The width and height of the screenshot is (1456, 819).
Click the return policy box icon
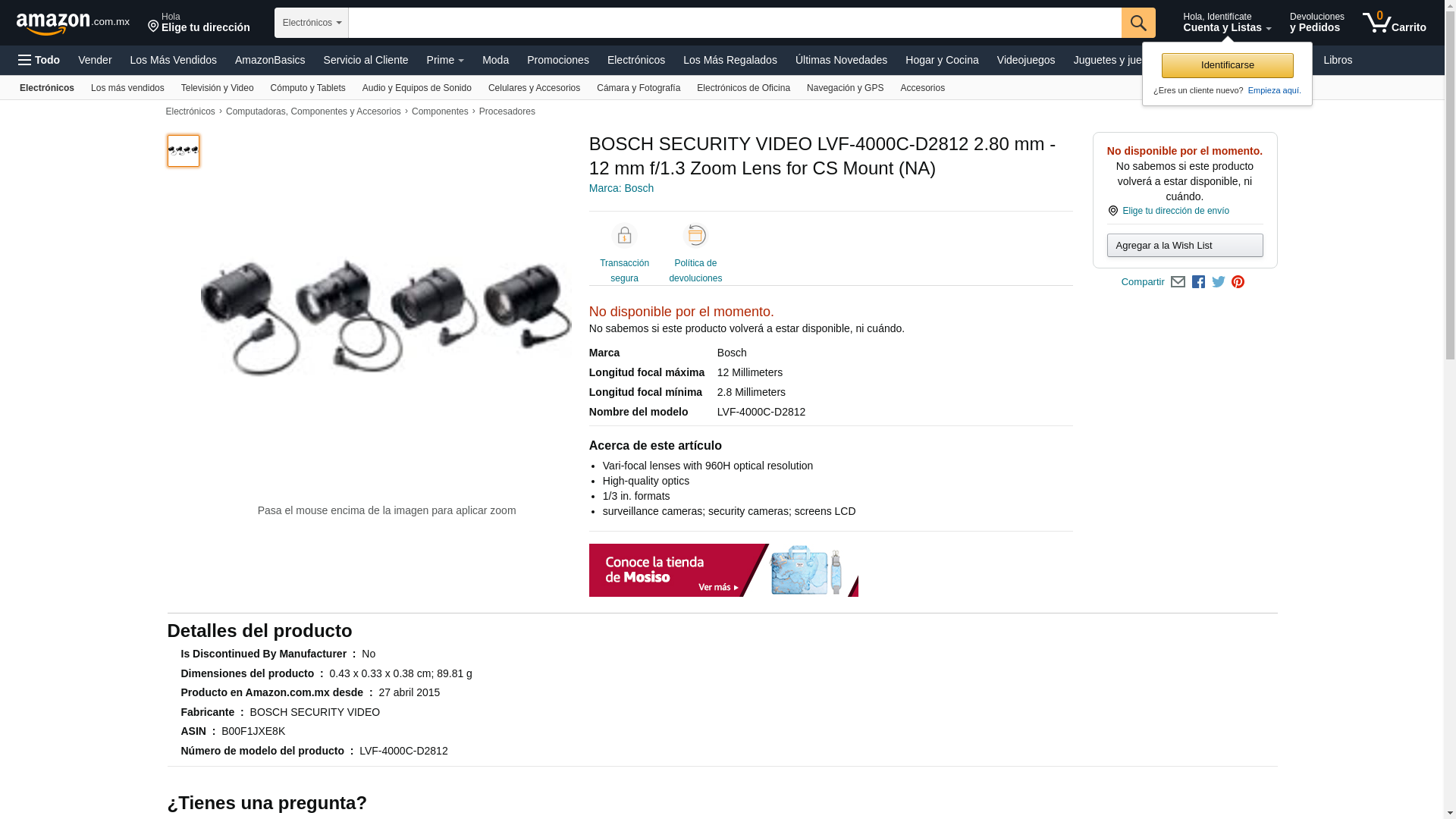click(695, 236)
